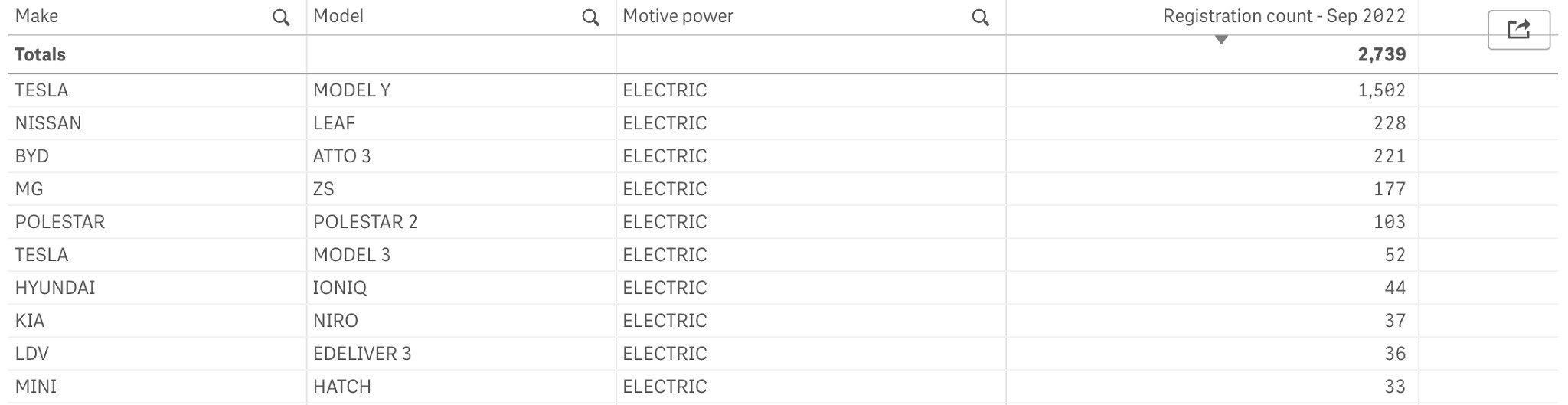Select the MG make cell
1568x405 pixels.
coord(29,189)
